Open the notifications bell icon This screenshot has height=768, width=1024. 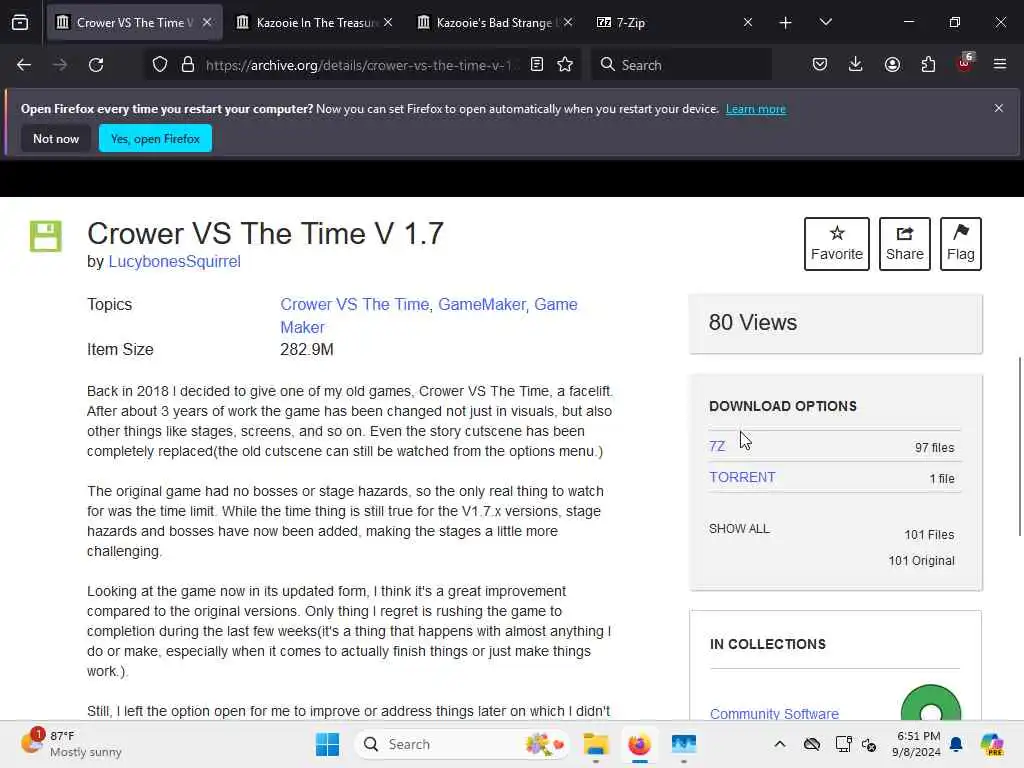point(956,744)
